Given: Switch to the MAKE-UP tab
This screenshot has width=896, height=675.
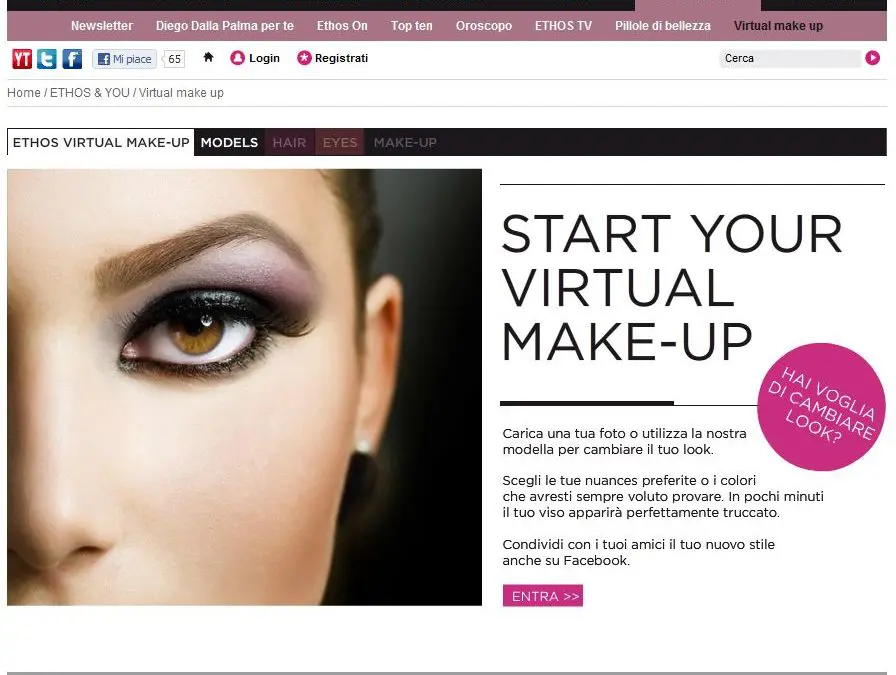Looking at the screenshot, I should tap(405, 142).
